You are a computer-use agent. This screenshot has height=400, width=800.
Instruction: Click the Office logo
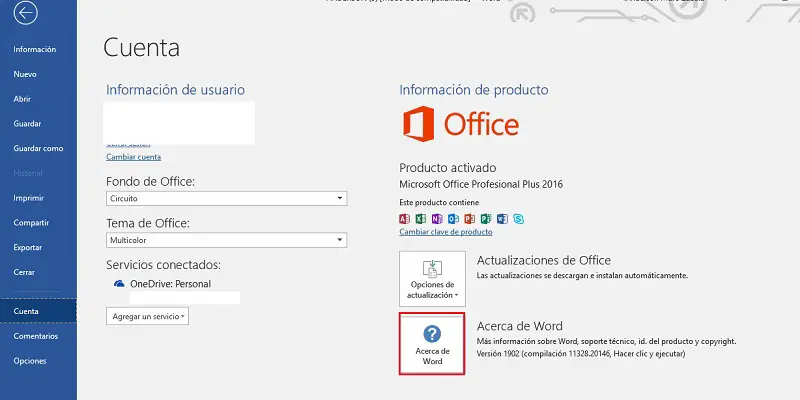[461, 124]
